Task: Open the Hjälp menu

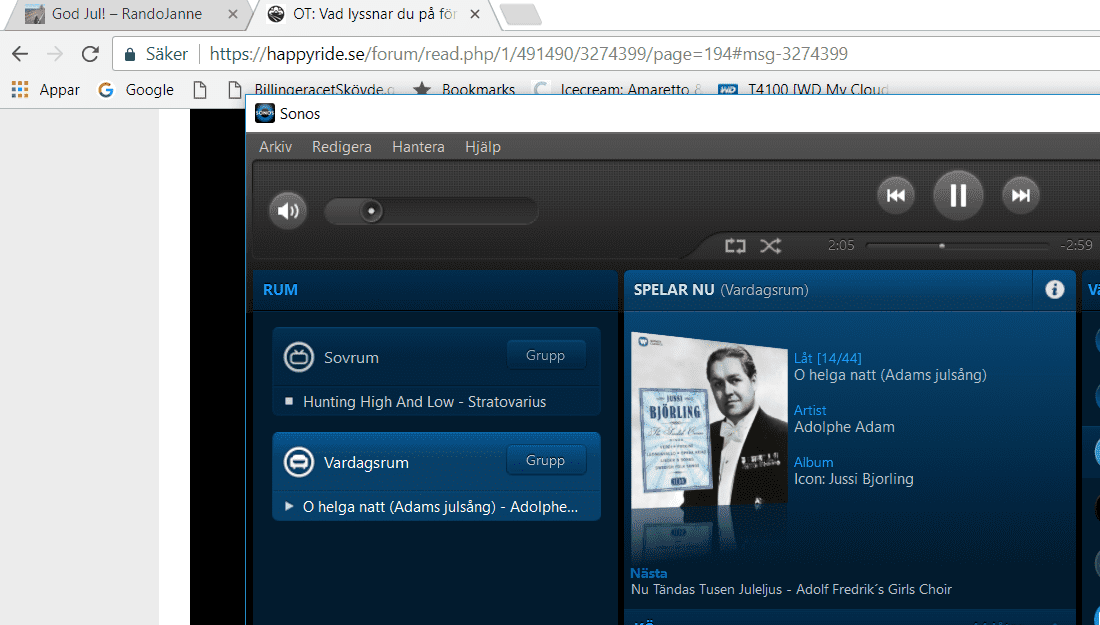Action: (483, 147)
